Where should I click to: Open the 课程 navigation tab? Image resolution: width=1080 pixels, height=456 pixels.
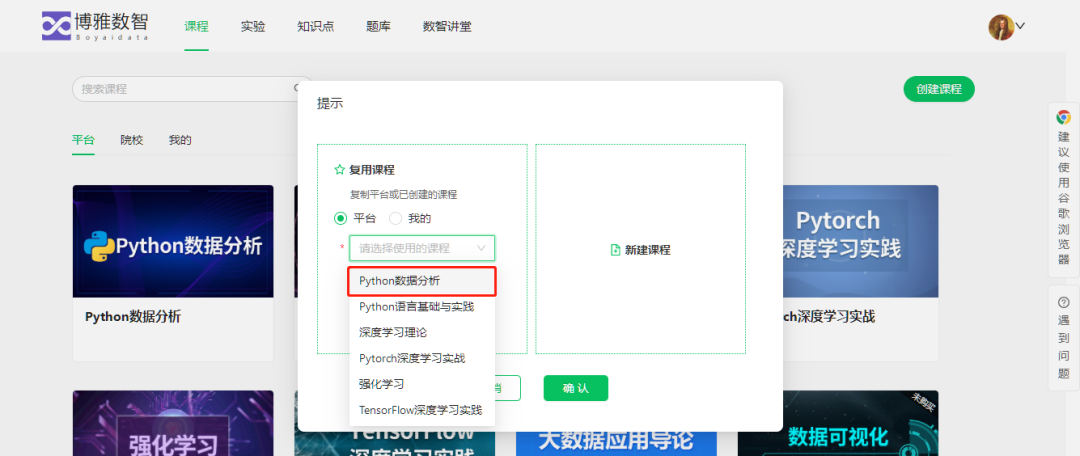pyautogui.click(x=196, y=27)
